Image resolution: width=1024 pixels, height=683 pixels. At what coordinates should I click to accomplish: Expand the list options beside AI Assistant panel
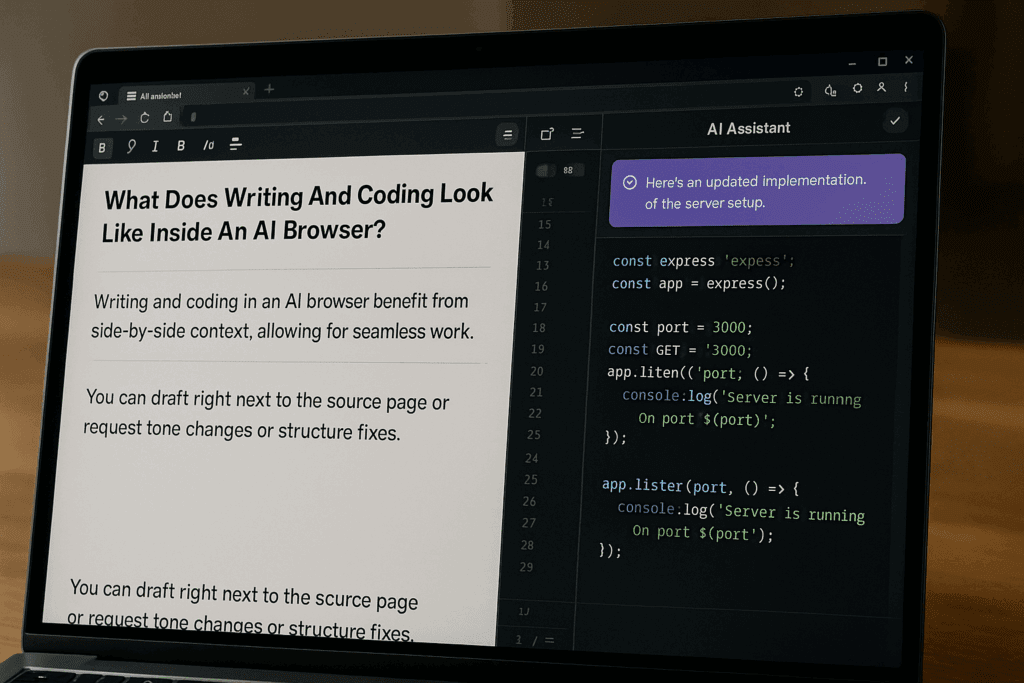pos(578,132)
